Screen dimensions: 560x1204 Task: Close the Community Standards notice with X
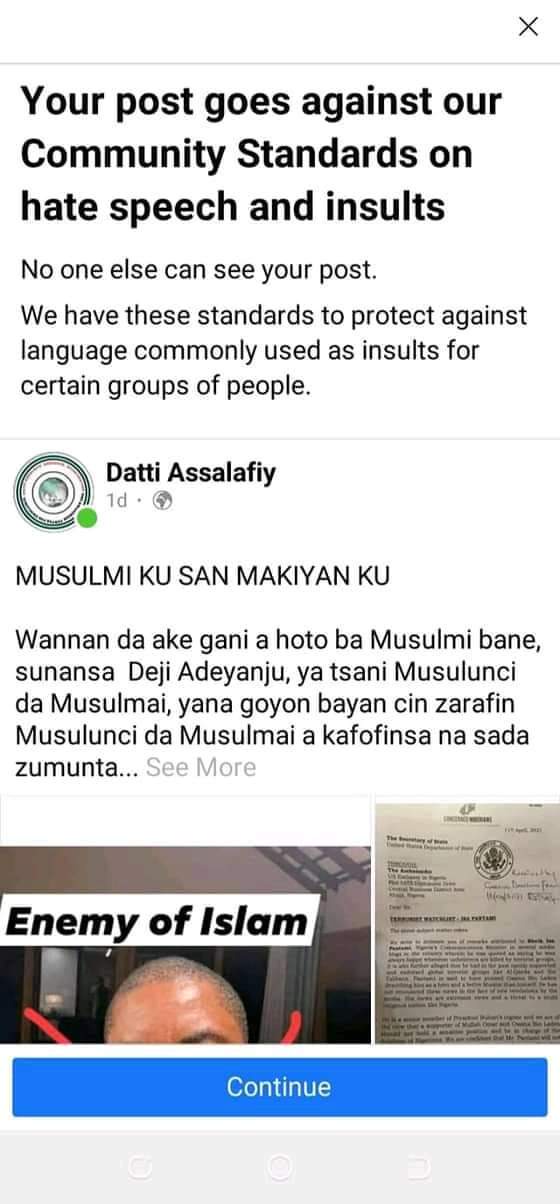click(x=528, y=27)
